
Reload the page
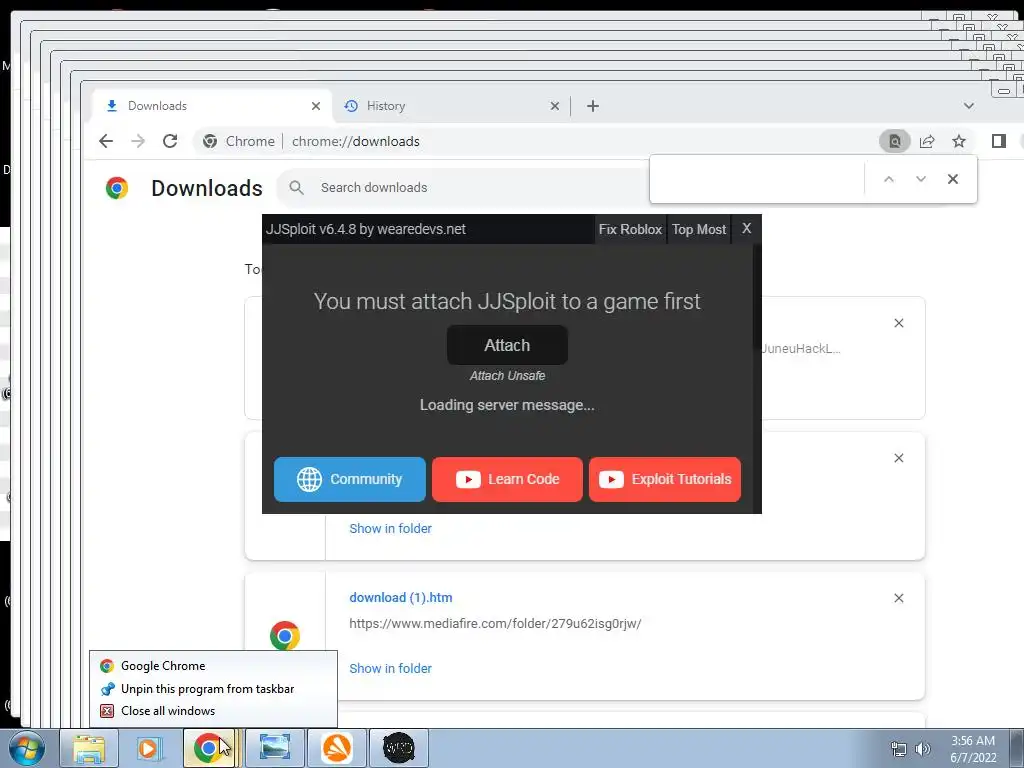click(x=170, y=141)
